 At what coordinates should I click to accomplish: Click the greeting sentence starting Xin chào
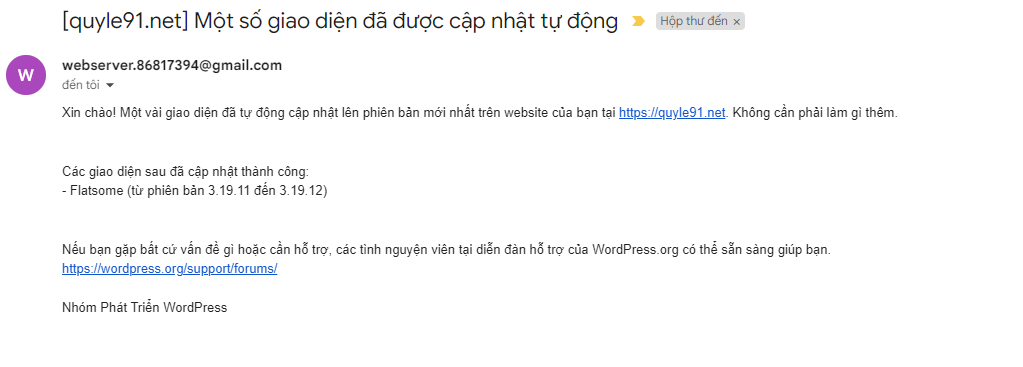[480, 113]
